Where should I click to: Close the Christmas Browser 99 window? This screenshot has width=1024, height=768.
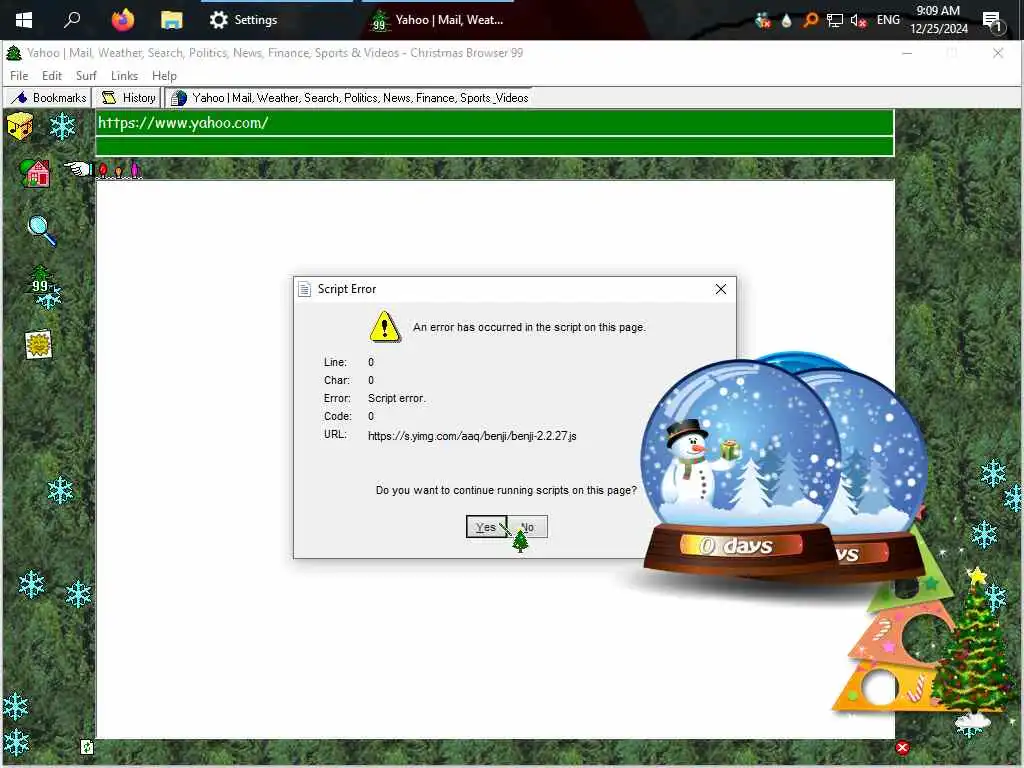click(x=998, y=53)
